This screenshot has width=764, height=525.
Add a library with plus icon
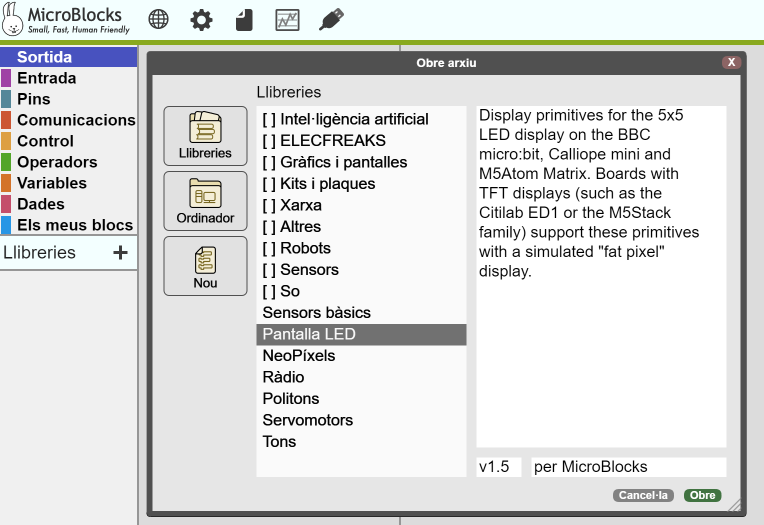tap(120, 252)
